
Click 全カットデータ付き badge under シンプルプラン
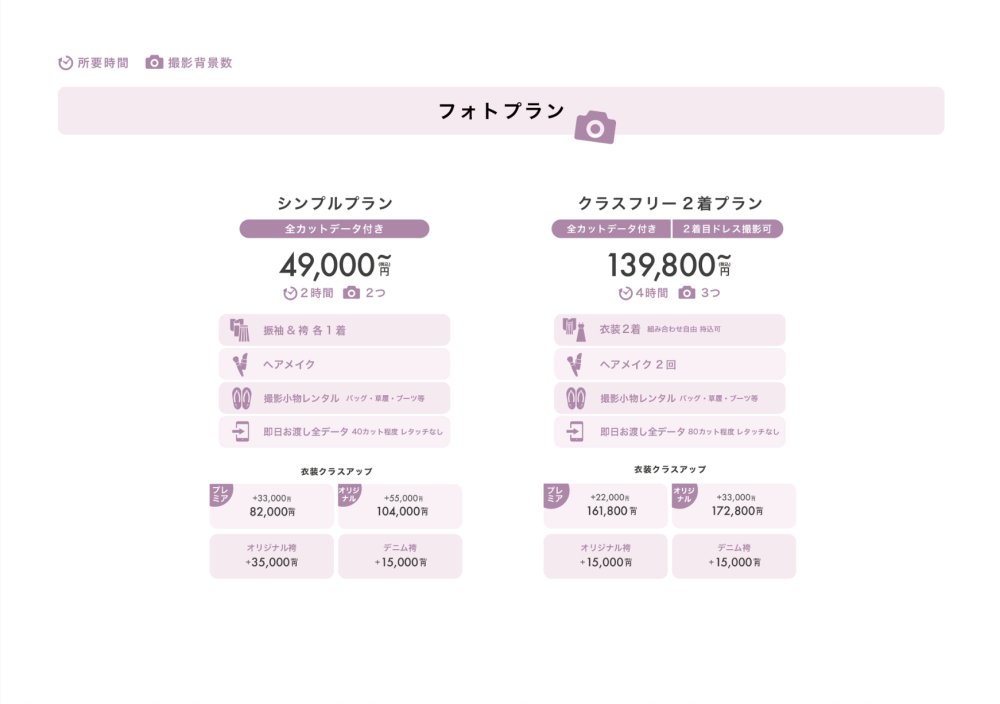[x=334, y=229]
